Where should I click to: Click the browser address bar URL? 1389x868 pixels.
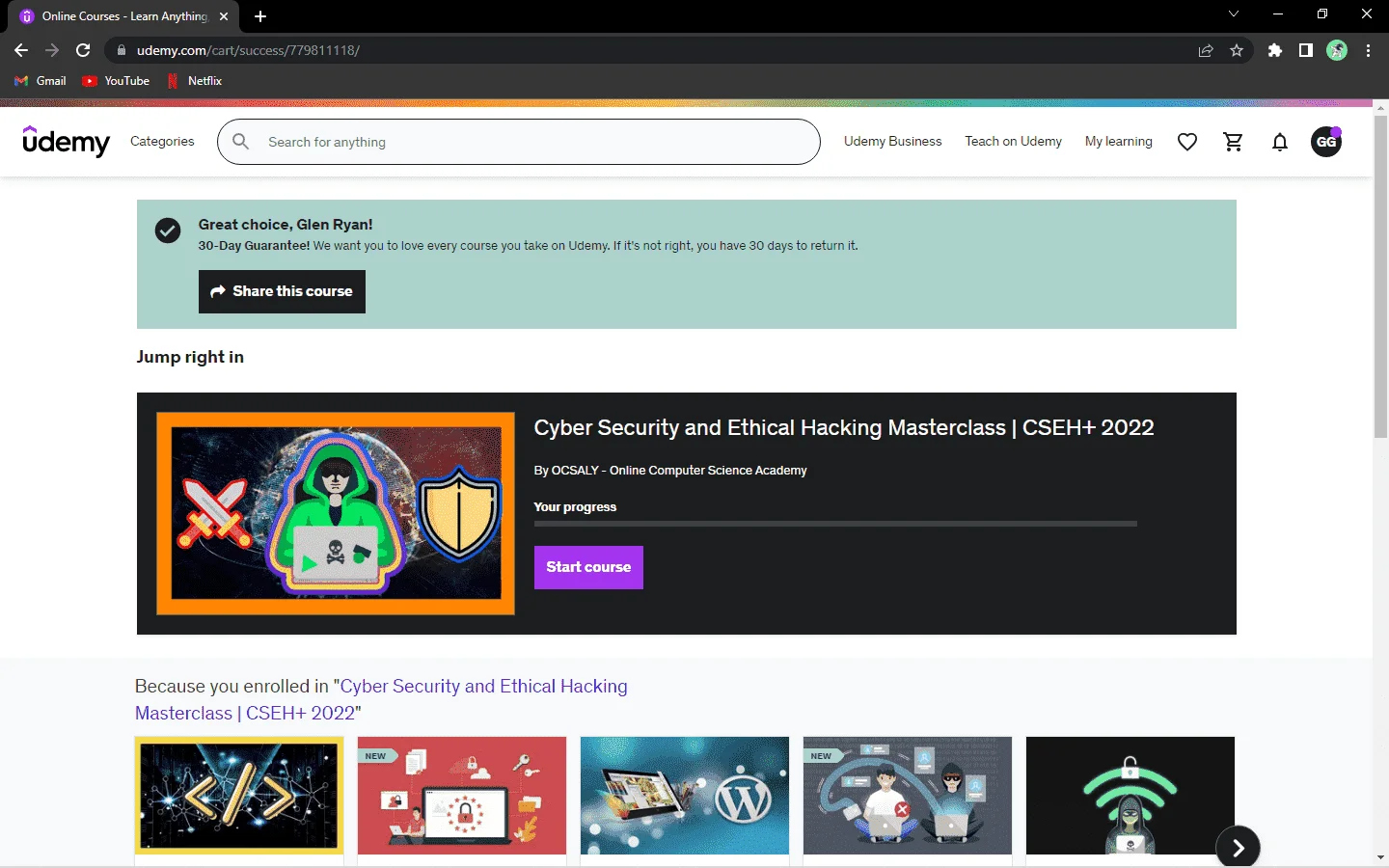(x=248, y=50)
